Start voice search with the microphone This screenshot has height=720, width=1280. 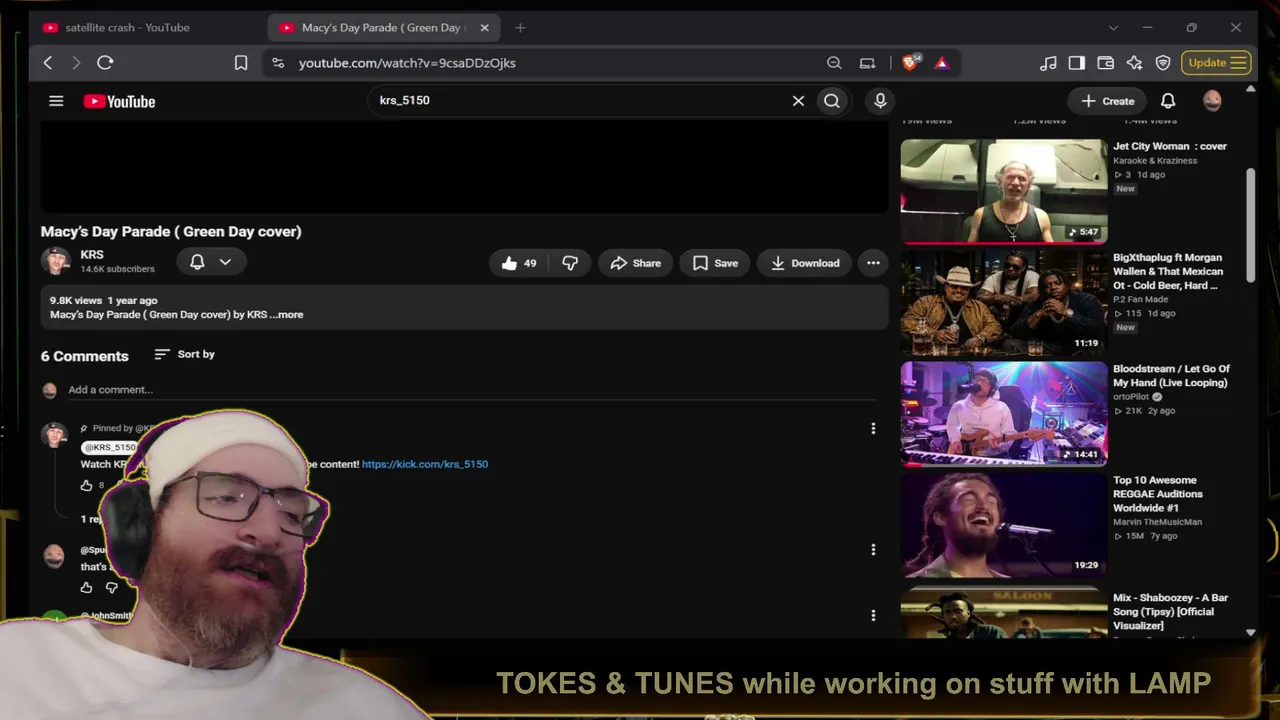click(x=880, y=101)
